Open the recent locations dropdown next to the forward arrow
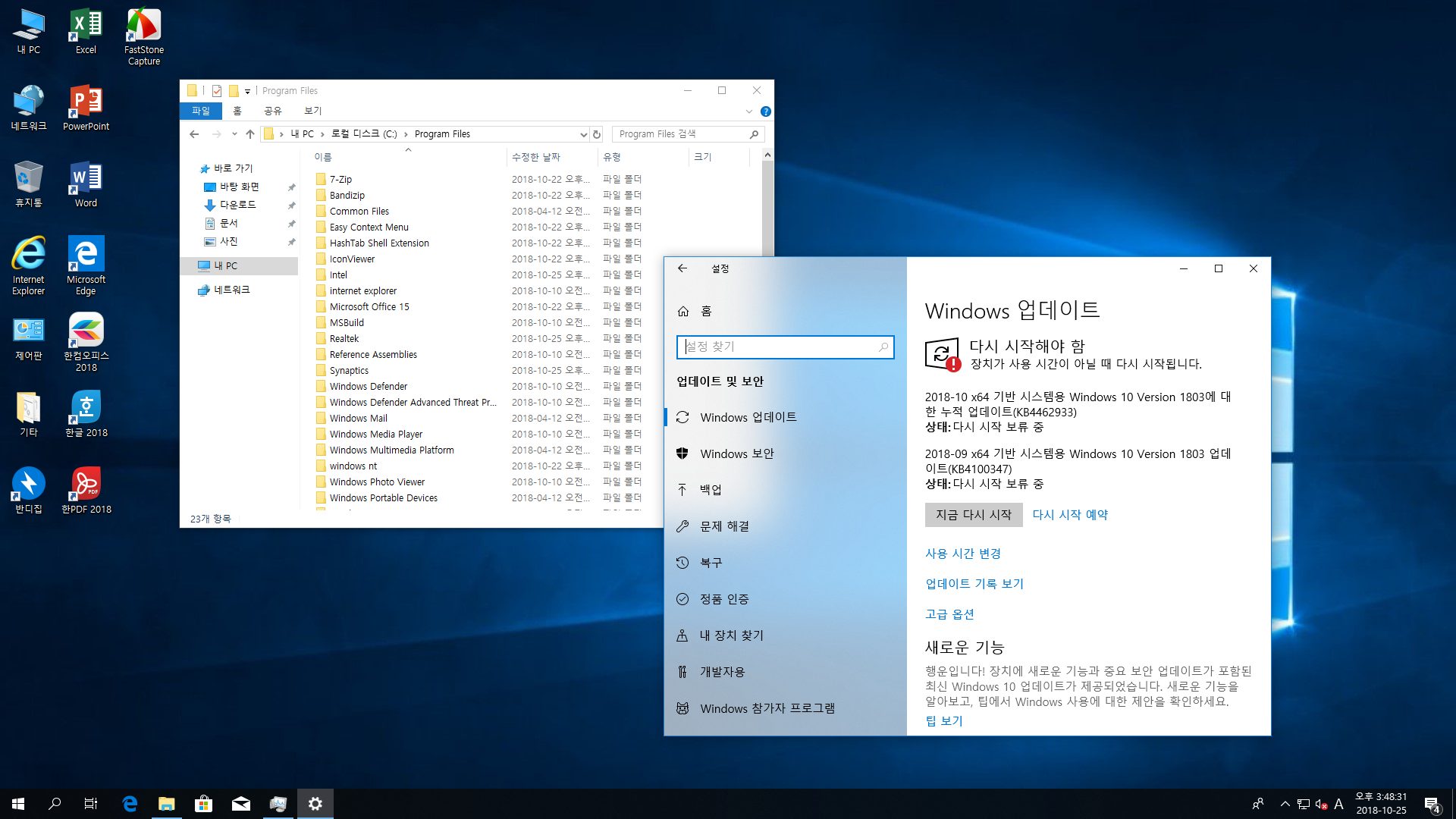Viewport: 1456px width, 819px height. tap(234, 134)
